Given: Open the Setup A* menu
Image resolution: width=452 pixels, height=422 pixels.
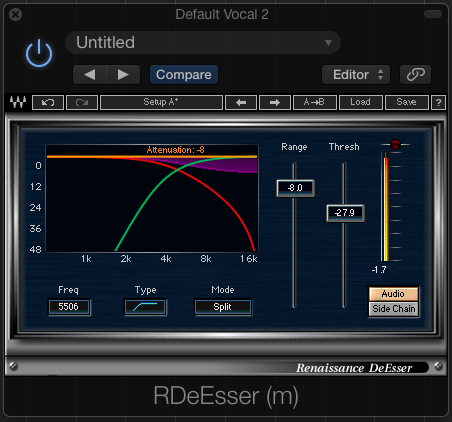Looking at the screenshot, I should (x=161, y=102).
